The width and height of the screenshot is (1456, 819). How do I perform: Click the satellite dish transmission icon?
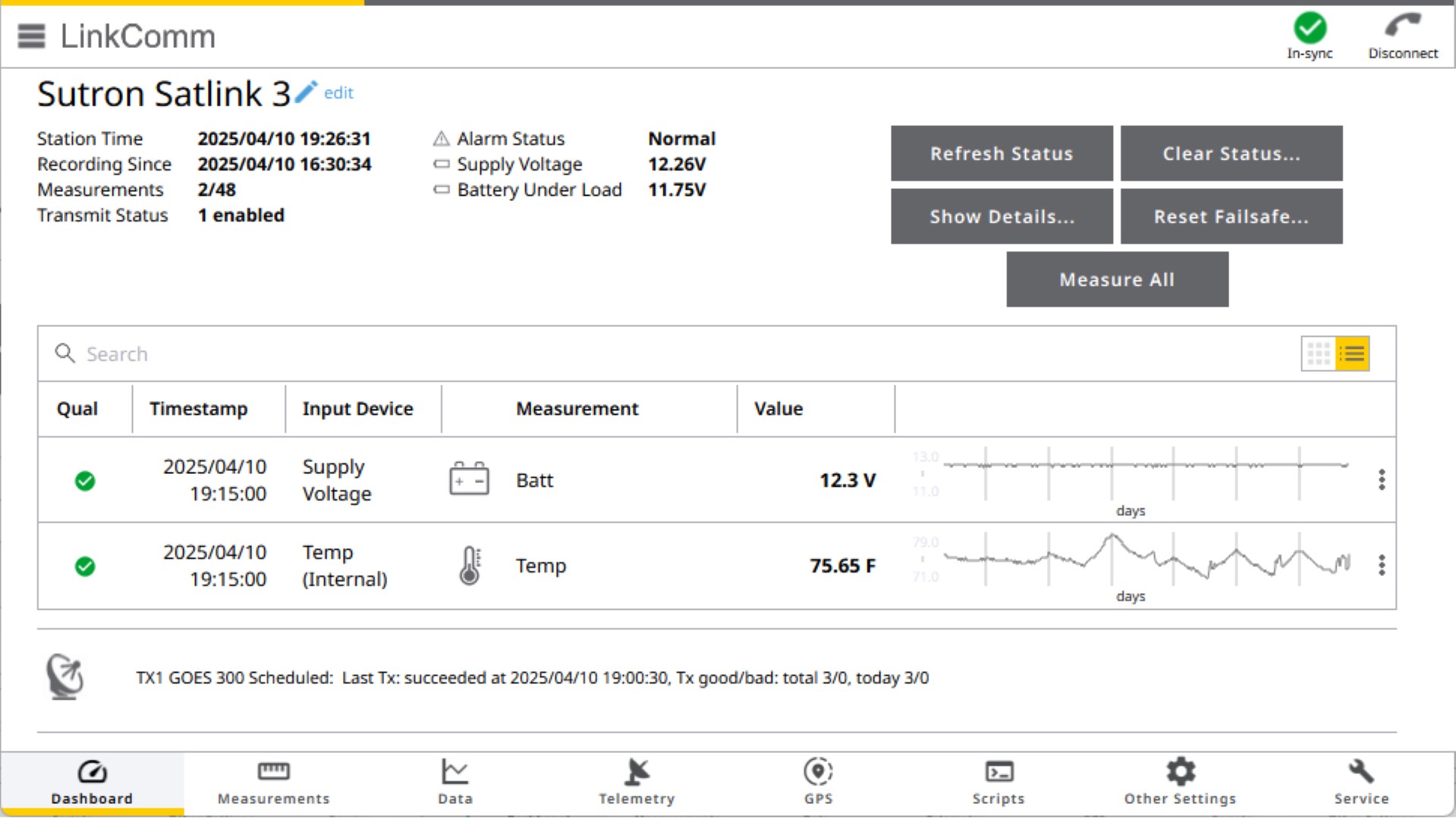(65, 676)
